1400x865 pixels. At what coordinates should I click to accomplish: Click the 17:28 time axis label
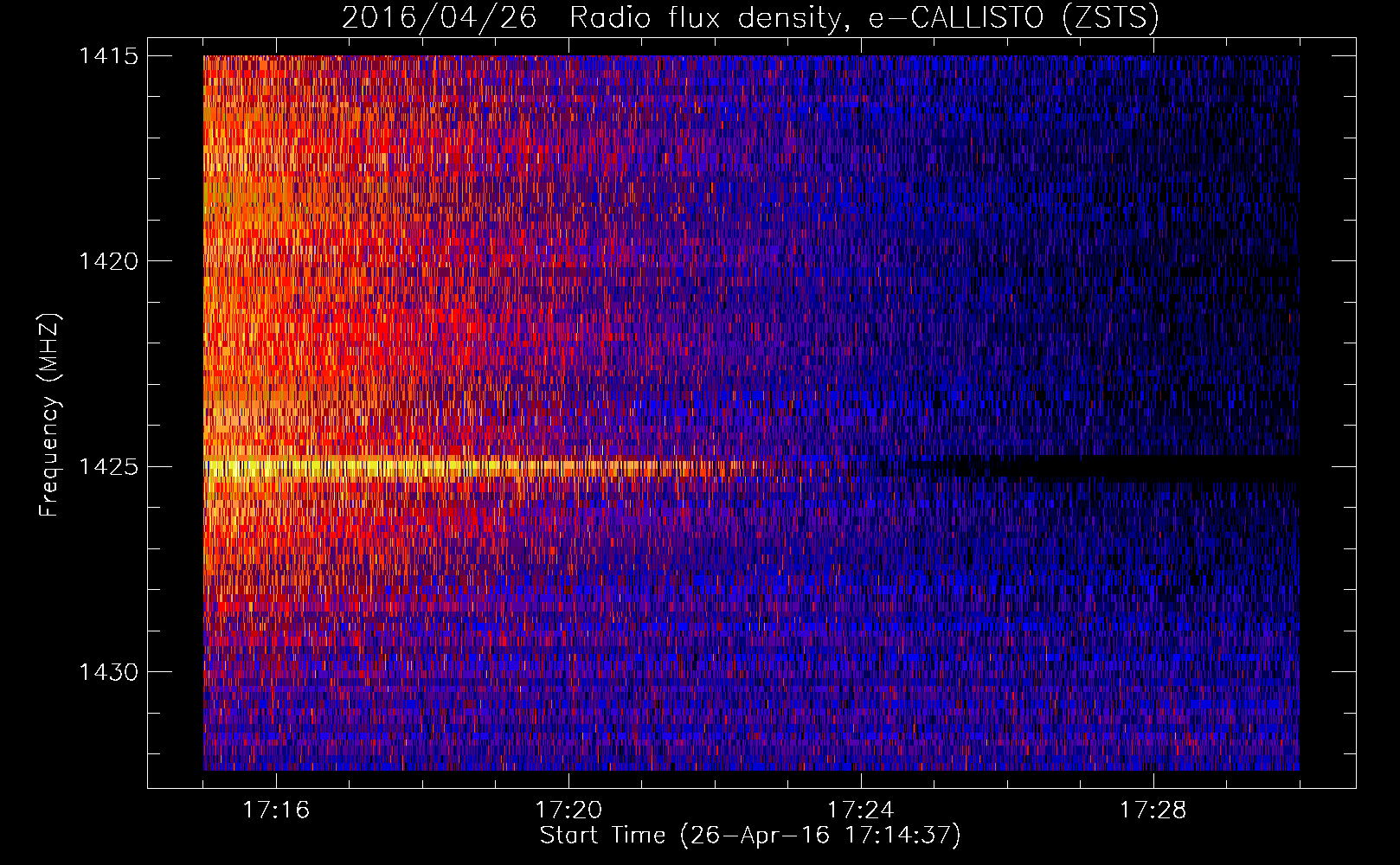[x=1153, y=810]
